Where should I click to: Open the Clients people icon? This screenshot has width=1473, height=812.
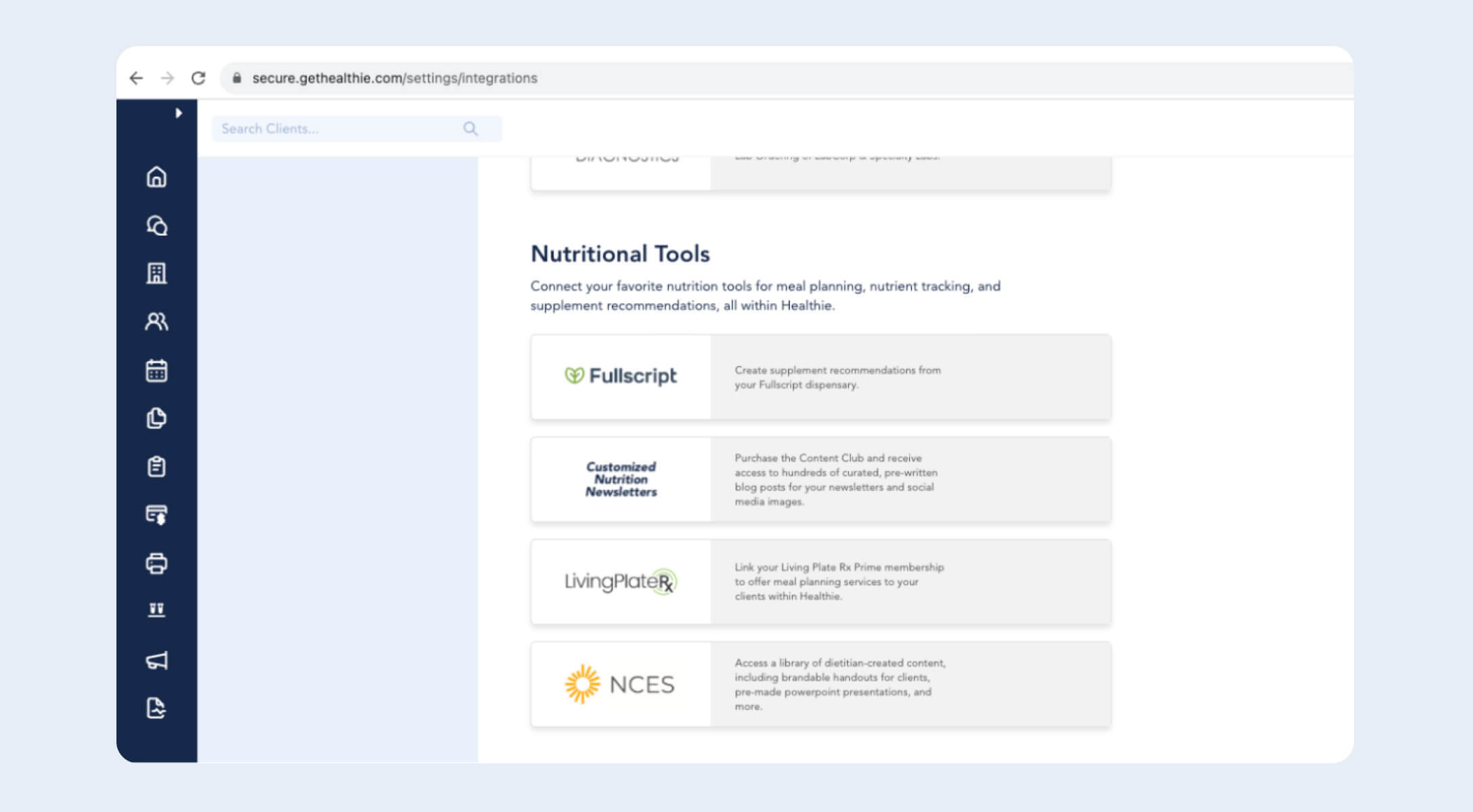click(156, 321)
